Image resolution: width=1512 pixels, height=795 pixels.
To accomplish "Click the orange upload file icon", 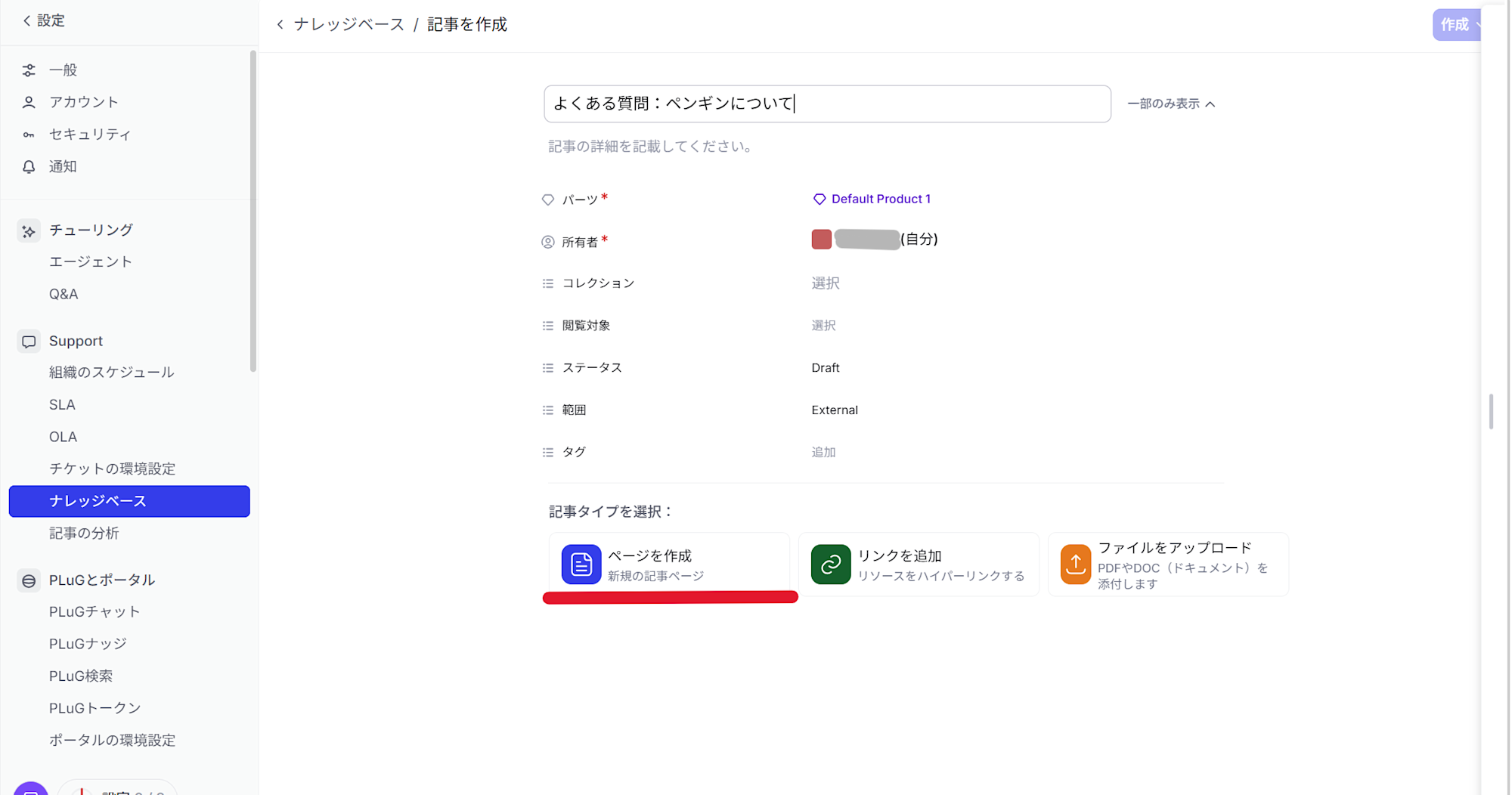I will click(1075, 565).
